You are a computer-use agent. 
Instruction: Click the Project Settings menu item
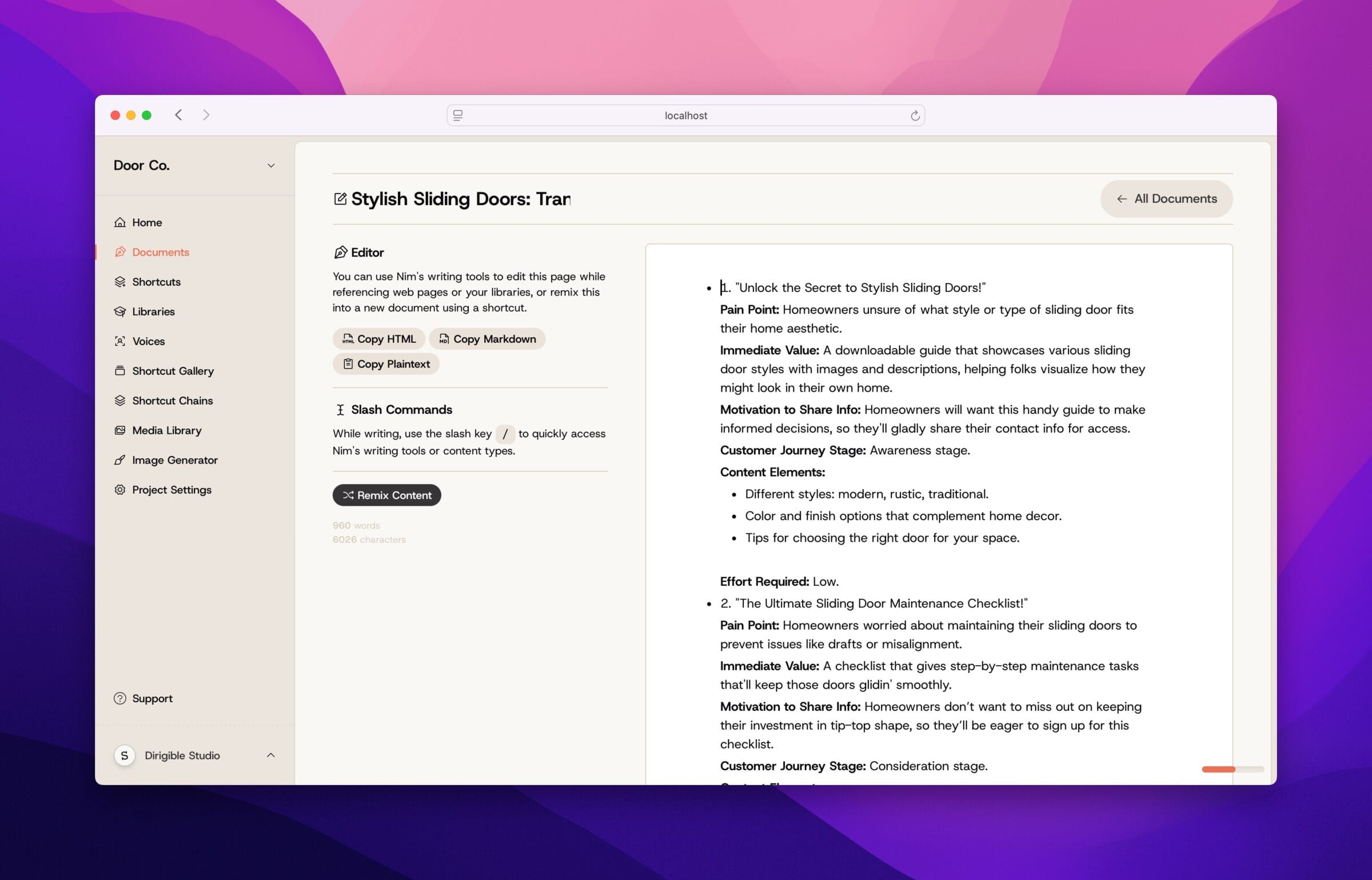click(x=171, y=489)
